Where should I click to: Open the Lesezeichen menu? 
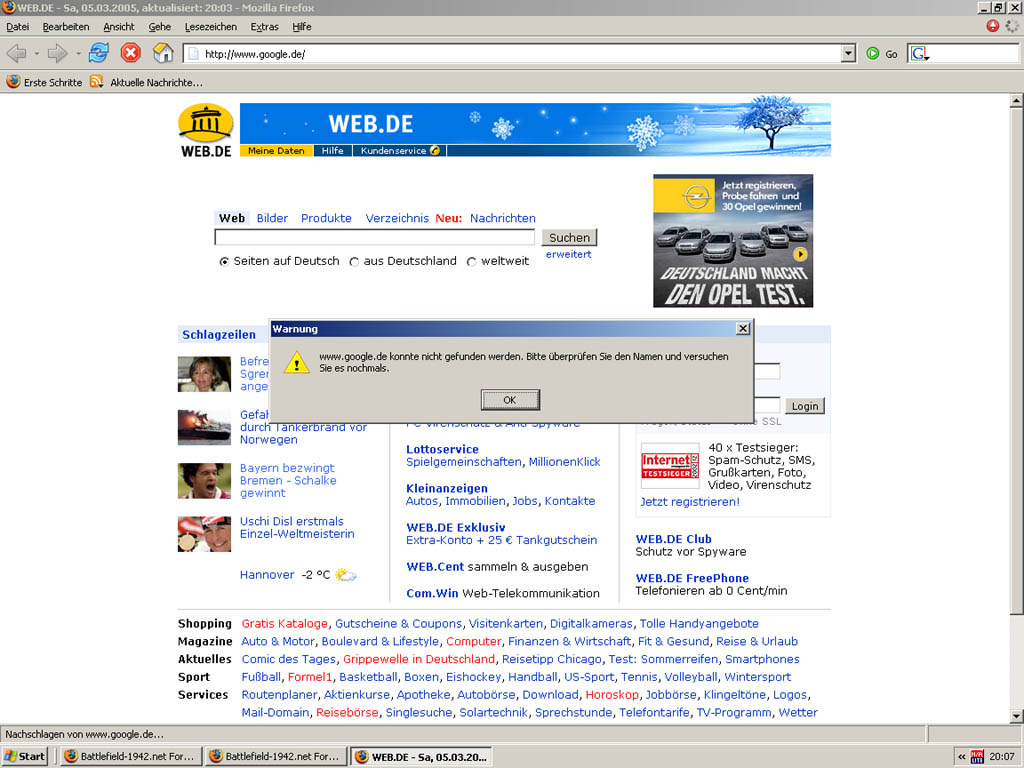[x=210, y=27]
